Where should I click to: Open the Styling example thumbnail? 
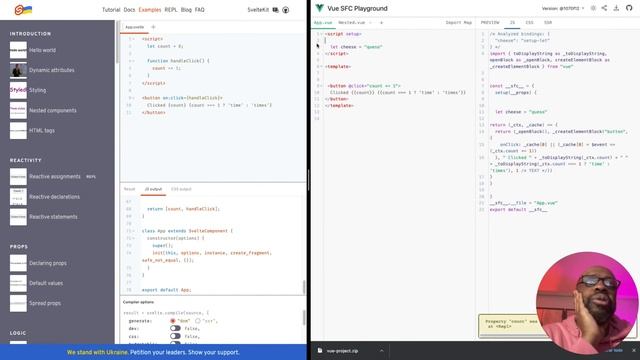point(18,90)
